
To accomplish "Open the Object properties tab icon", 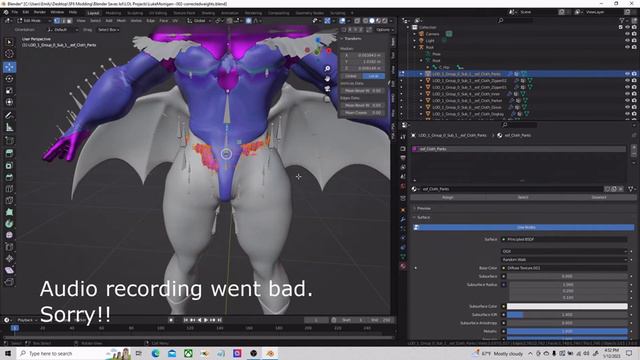I will 403,210.
